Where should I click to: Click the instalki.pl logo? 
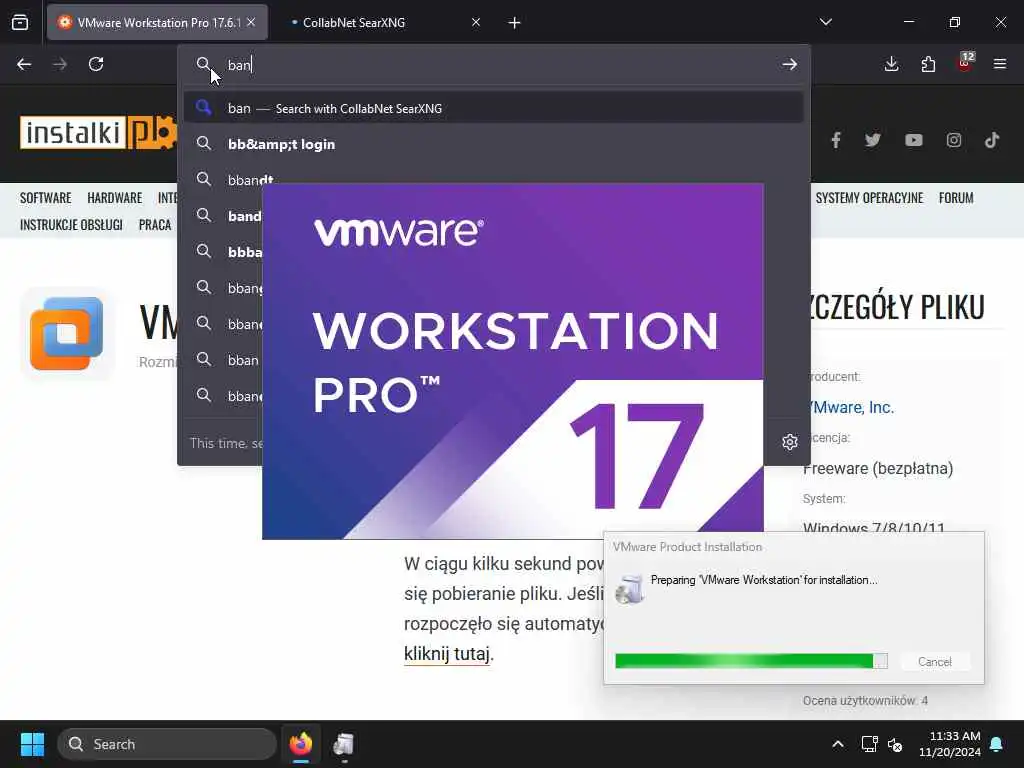(x=98, y=133)
